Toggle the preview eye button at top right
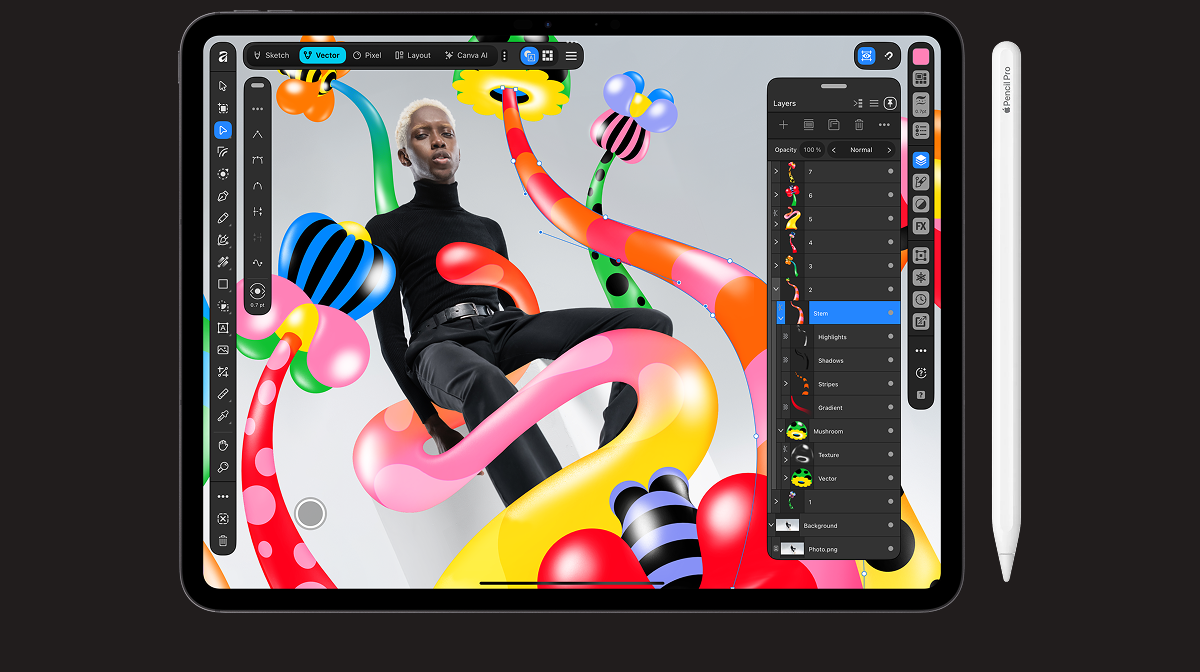Screen dimensions: 1200x672 (x=866, y=56)
